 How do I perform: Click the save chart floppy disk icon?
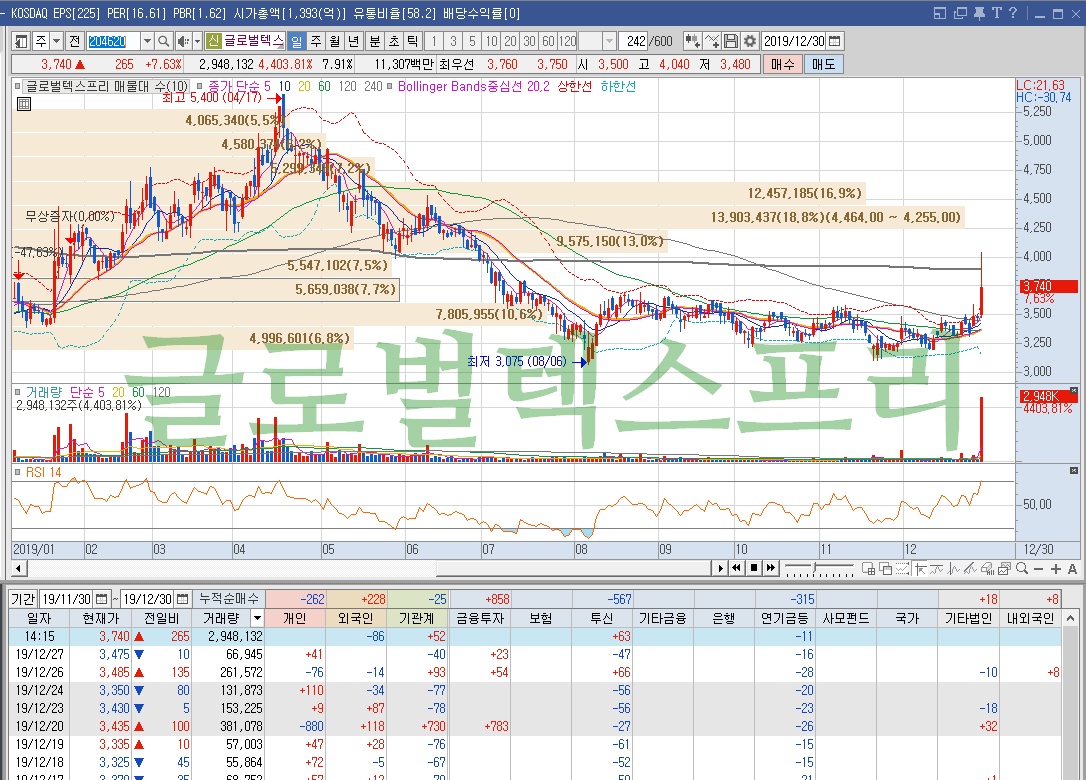coord(731,42)
